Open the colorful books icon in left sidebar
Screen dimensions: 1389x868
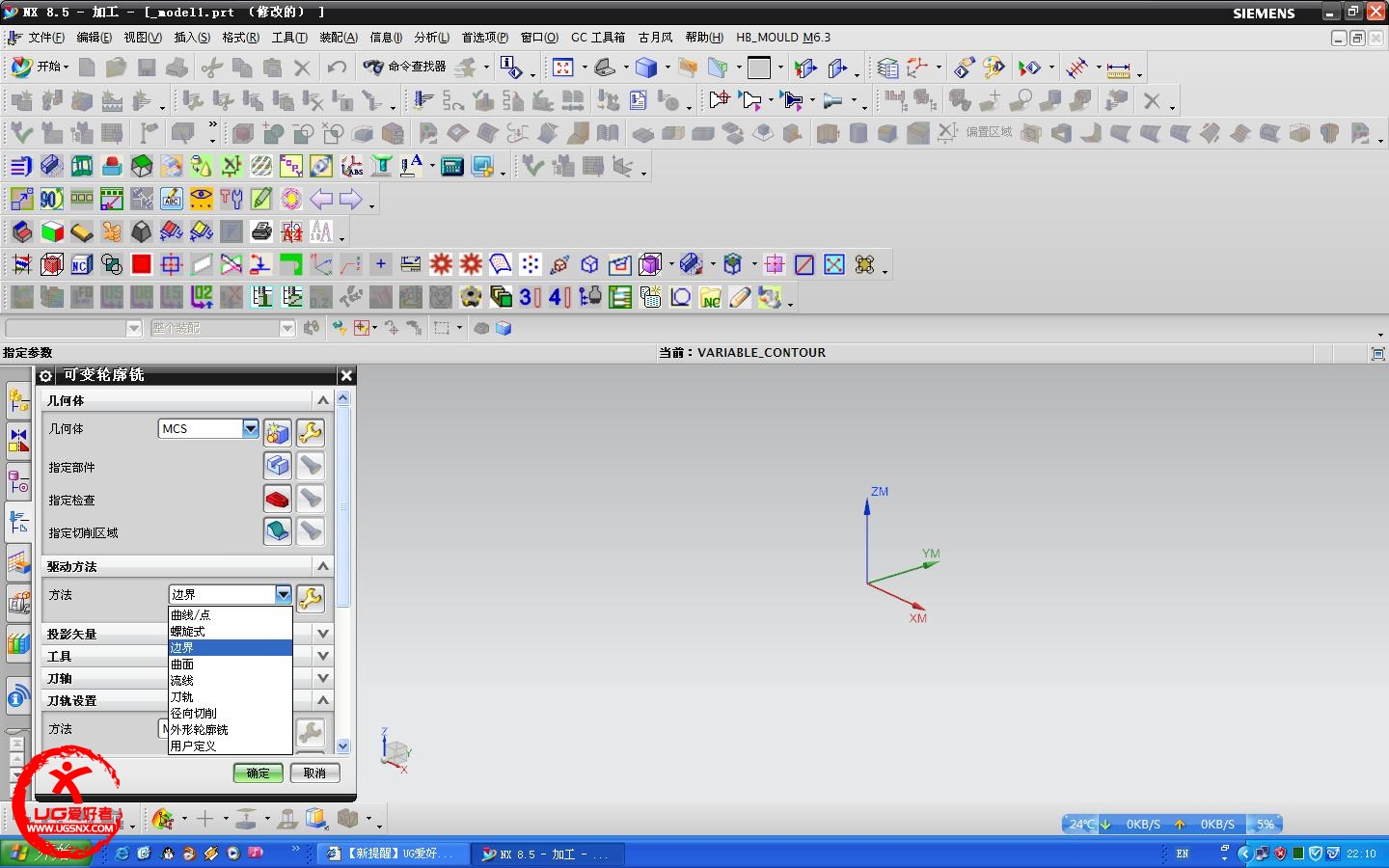pos(18,642)
